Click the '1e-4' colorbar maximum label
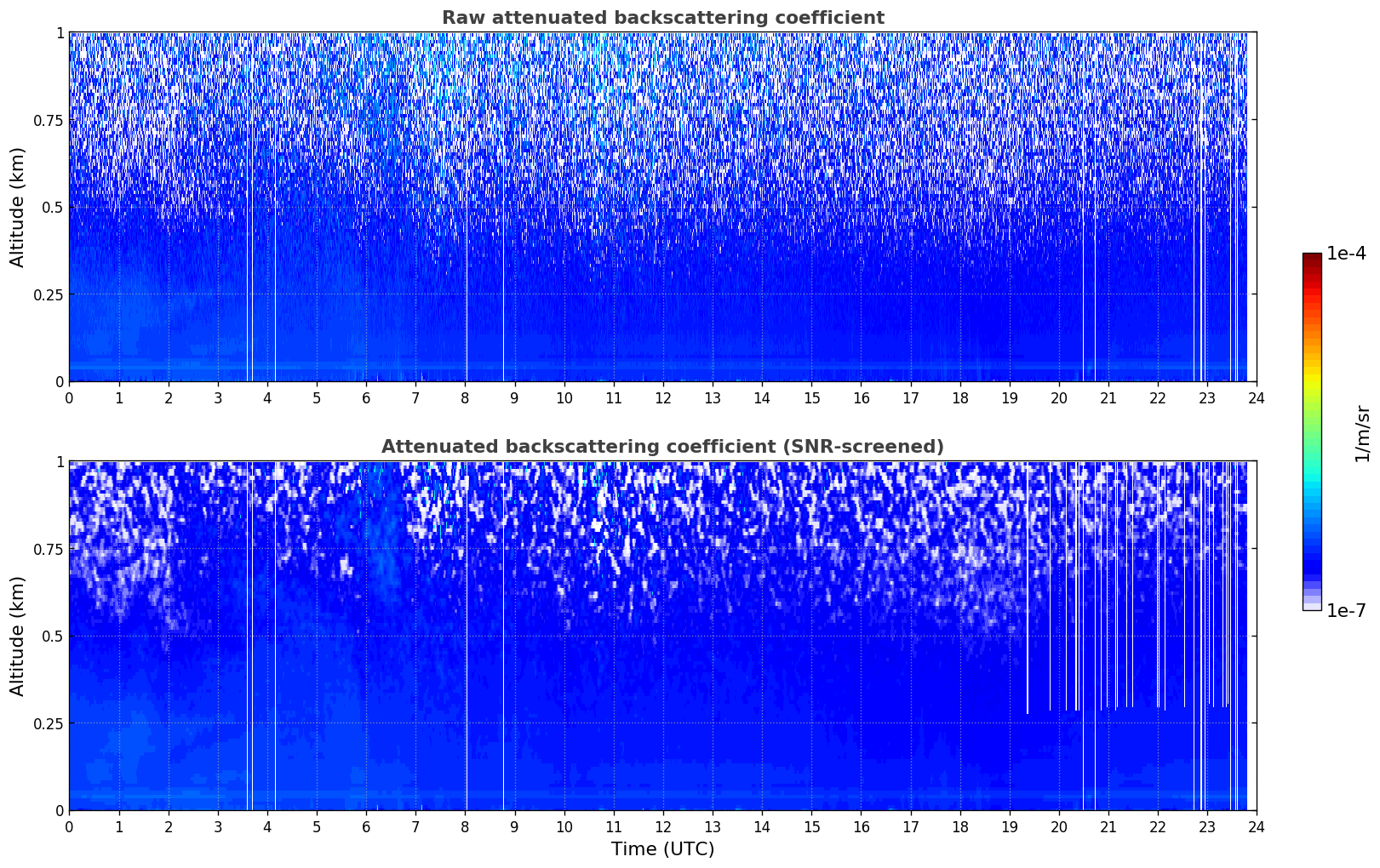This screenshot has height=868, width=1380. 1346,254
